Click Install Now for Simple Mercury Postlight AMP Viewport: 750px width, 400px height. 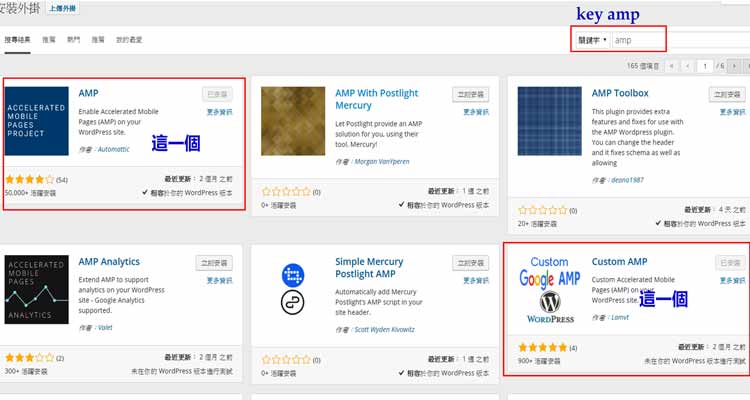click(471, 263)
